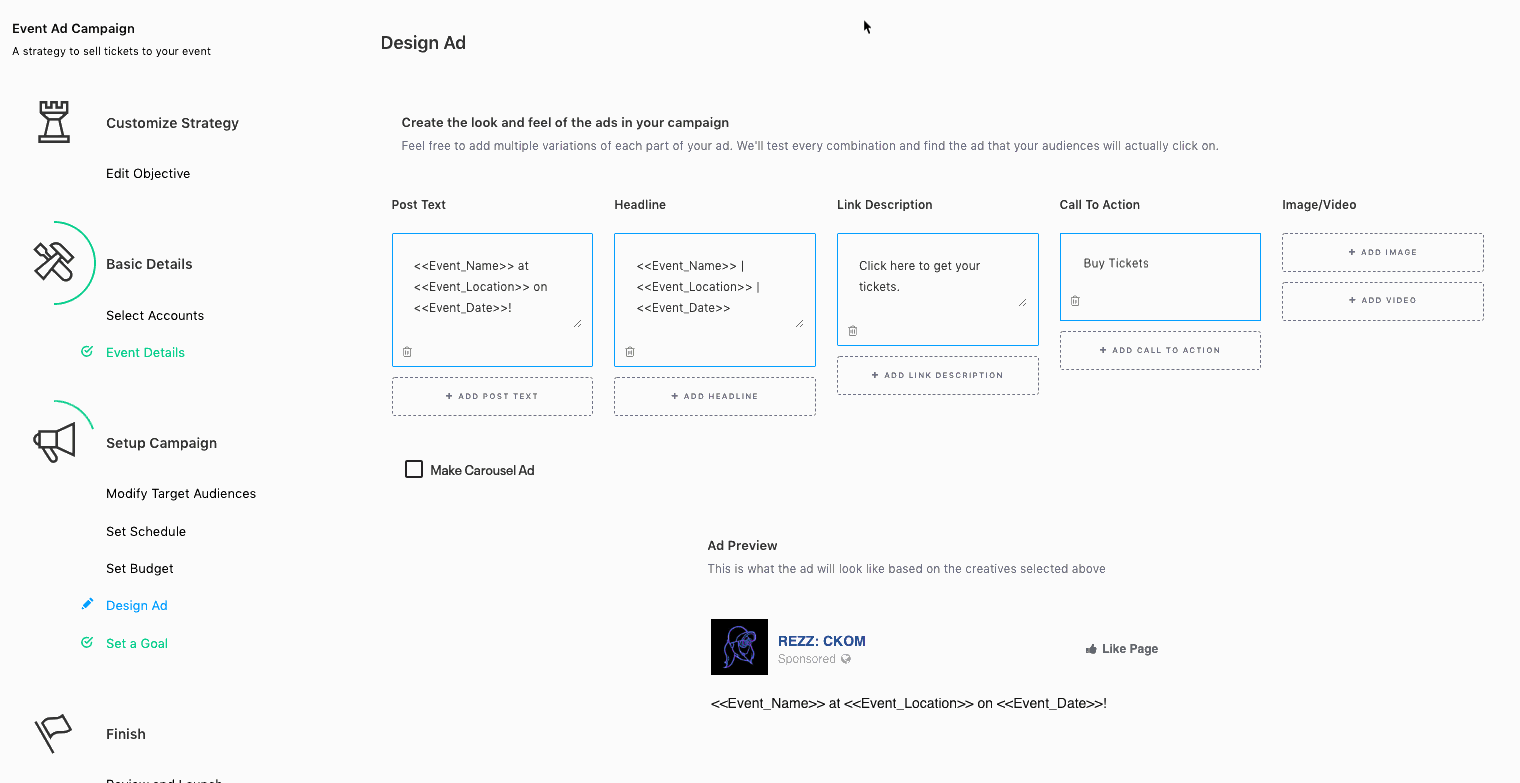
Task: Click the Add Image button
Action: coord(1382,252)
